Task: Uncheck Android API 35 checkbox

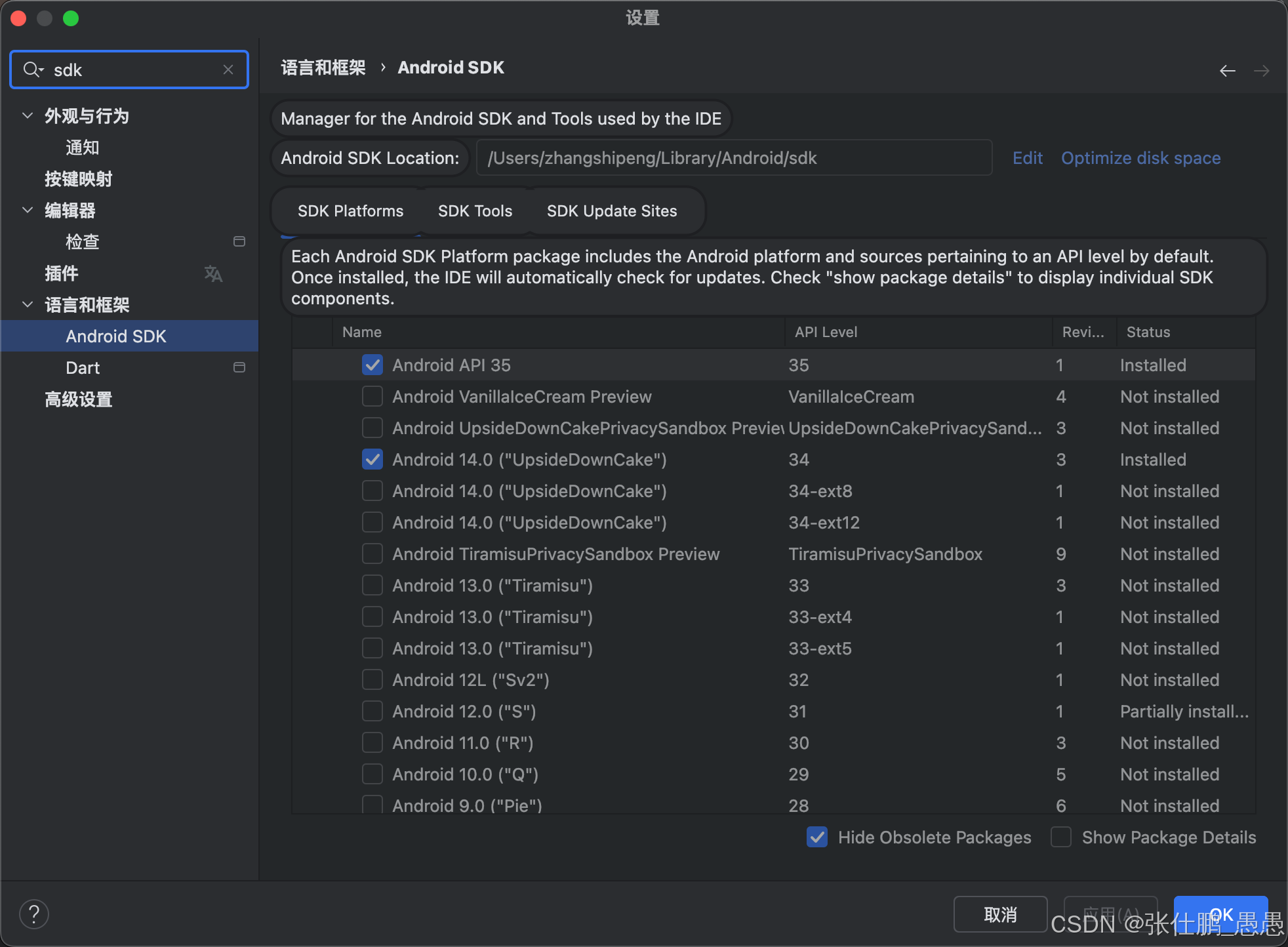Action: pyautogui.click(x=372, y=365)
